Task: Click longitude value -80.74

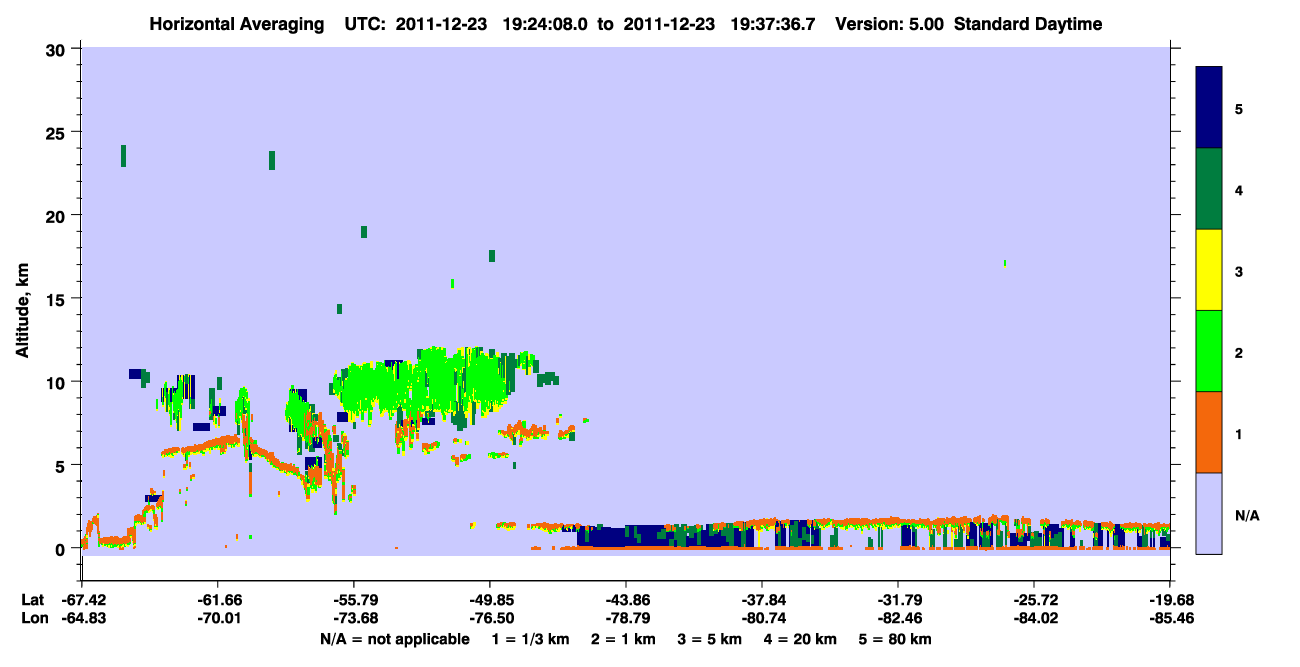Action: tap(762, 618)
